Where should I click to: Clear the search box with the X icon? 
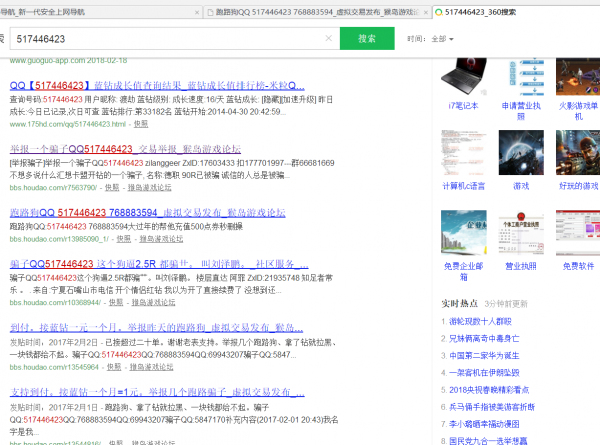click(x=328, y=38)
